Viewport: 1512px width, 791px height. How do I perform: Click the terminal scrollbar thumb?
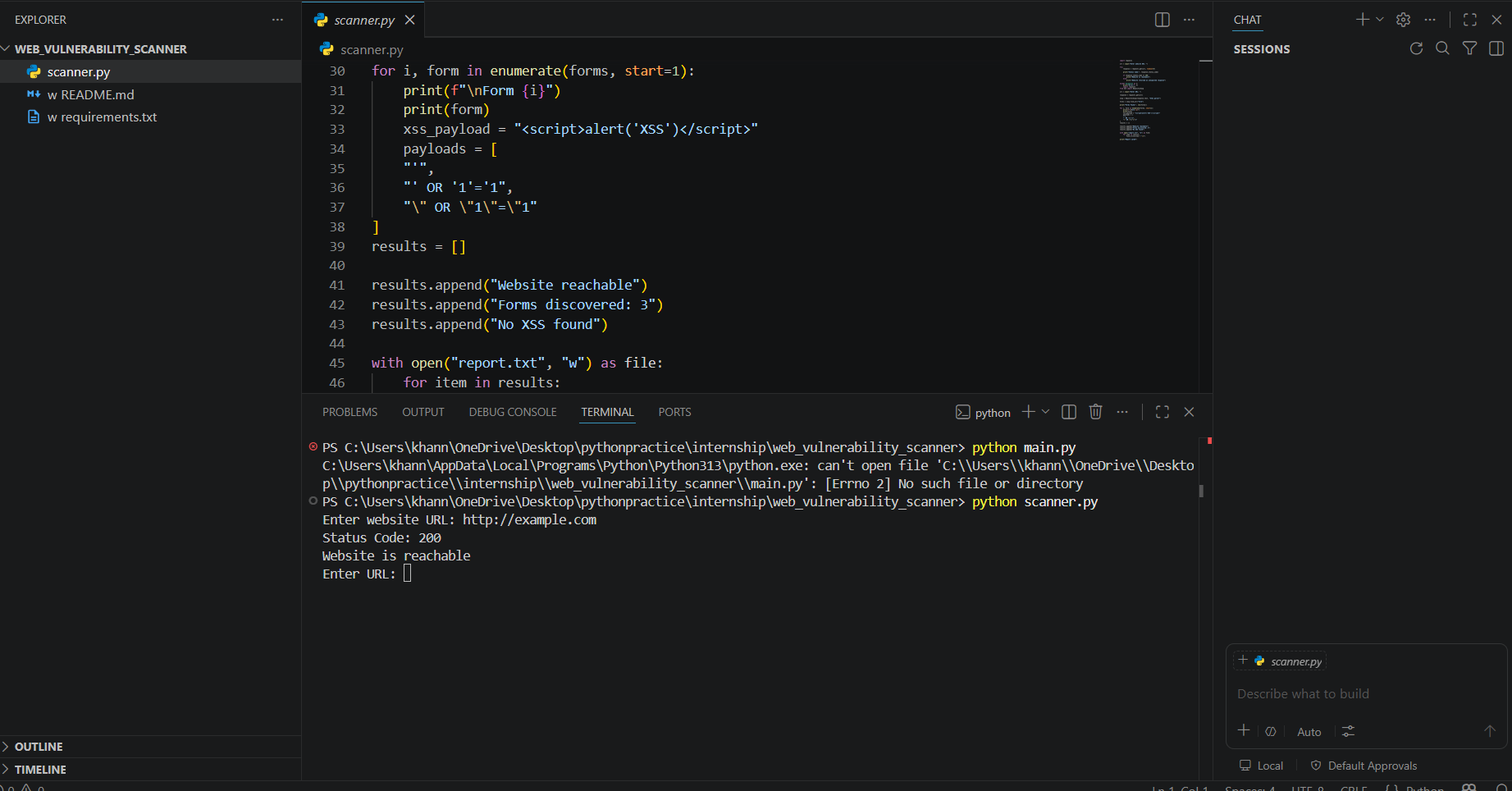pyautogui.click(x=1201, y=491)
